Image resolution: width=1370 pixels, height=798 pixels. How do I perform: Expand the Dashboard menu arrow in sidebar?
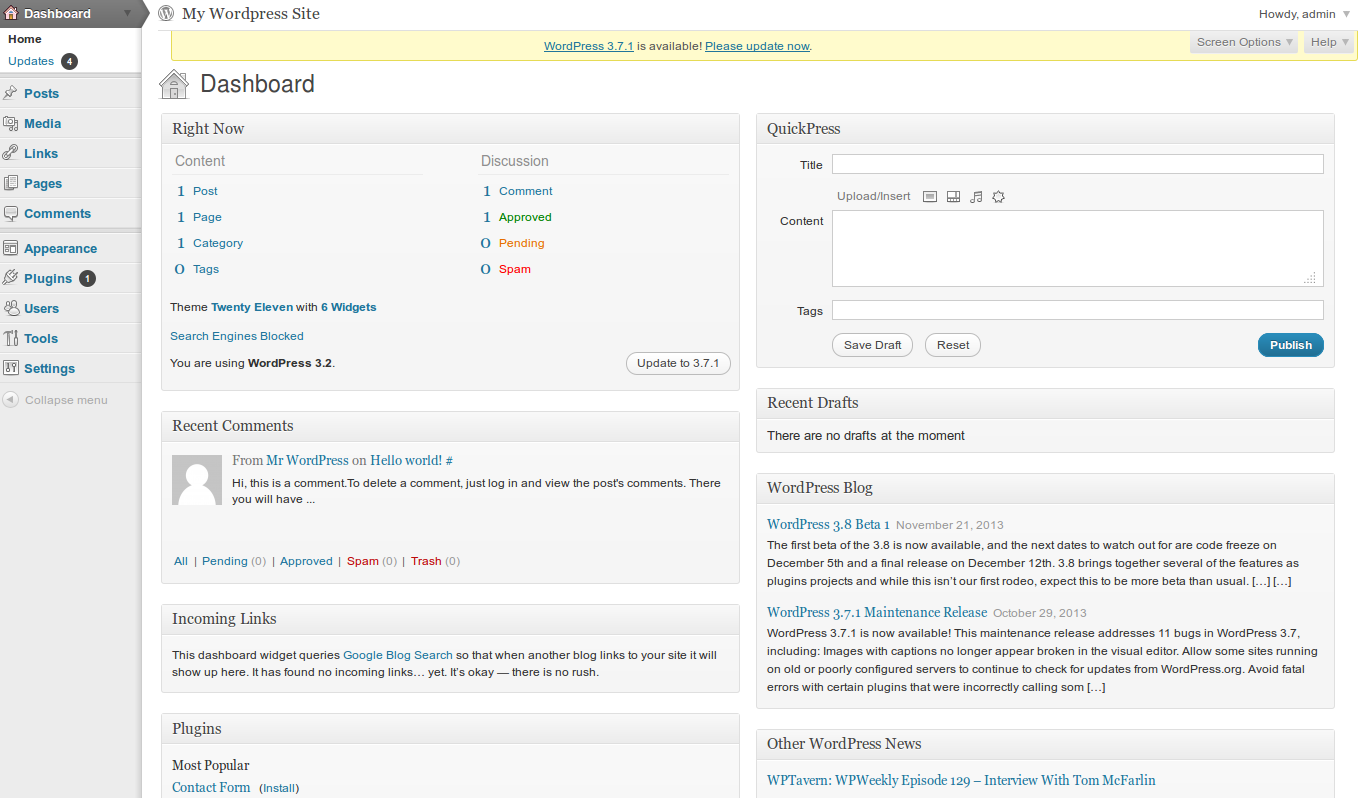[127, 14]
